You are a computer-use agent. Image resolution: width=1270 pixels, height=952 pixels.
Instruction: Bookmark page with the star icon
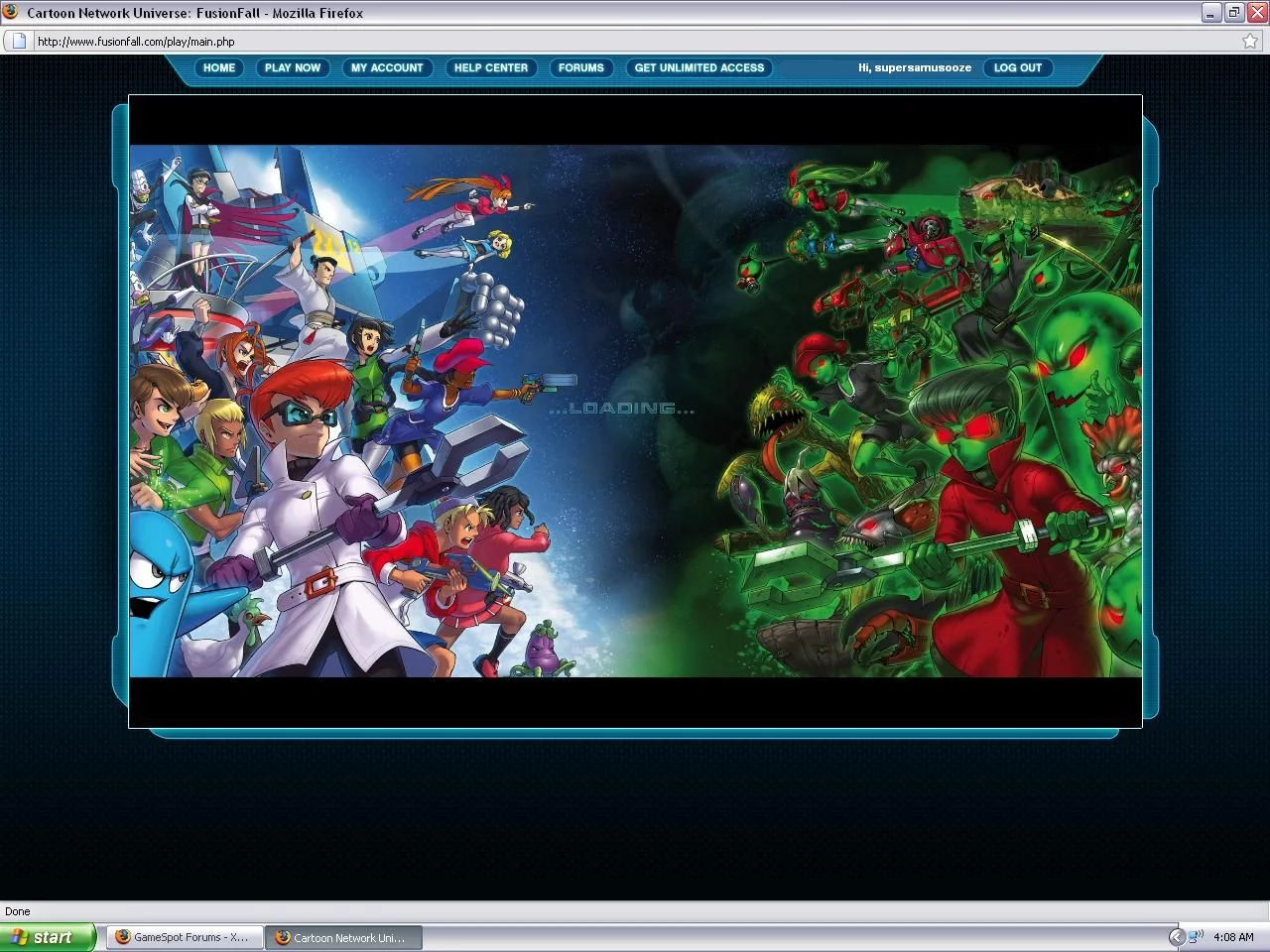click(1250, 42)
